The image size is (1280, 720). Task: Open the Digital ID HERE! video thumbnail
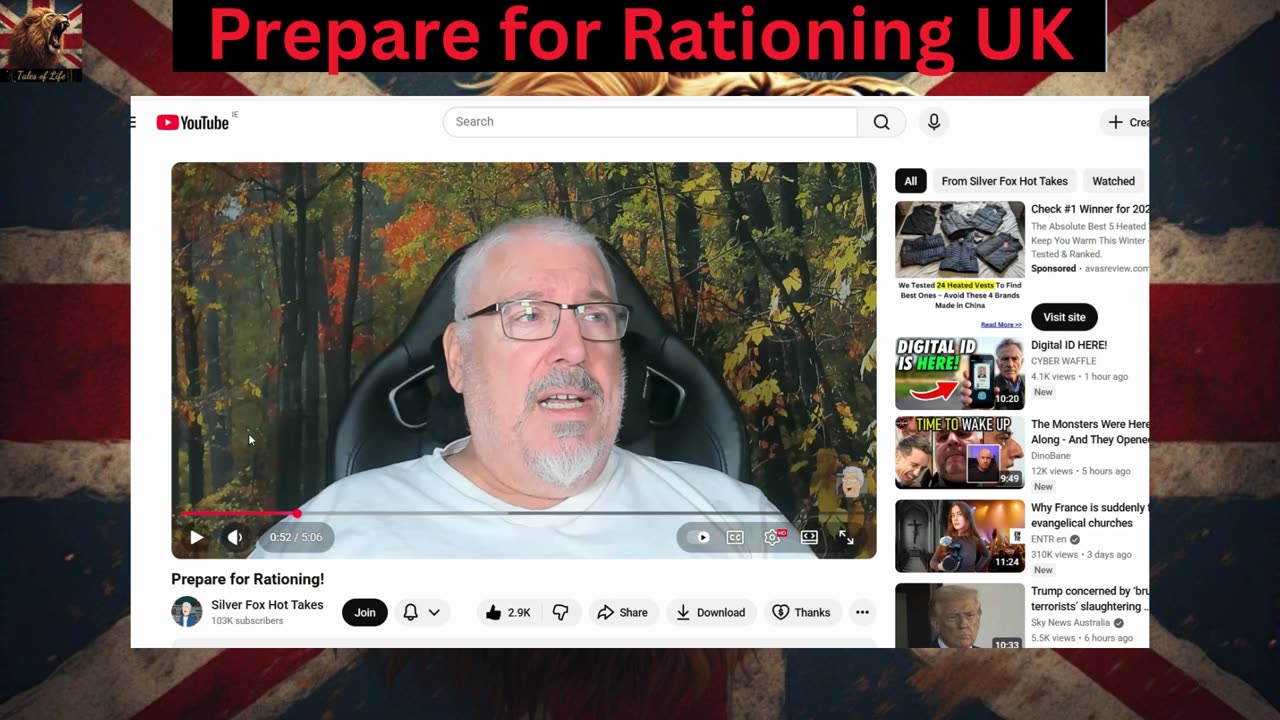960,373
